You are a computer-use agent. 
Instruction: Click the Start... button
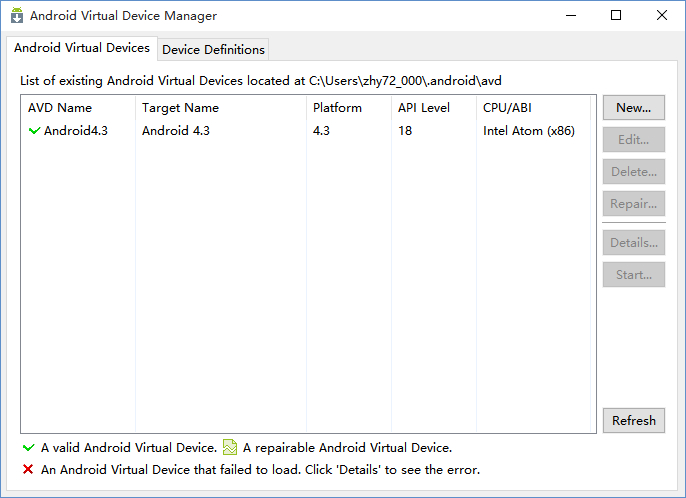(x=633, y=275)
